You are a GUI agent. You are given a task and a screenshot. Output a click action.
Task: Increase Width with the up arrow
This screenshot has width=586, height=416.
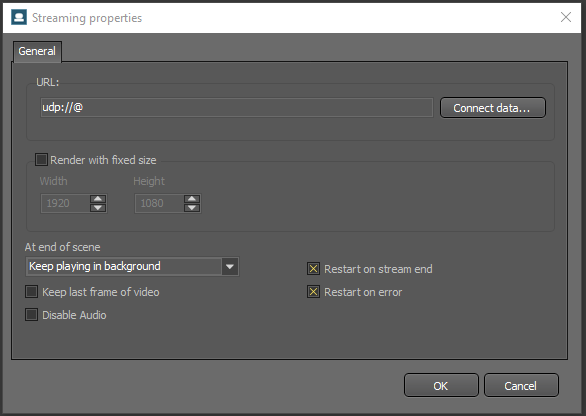click(x=98, y=199)
